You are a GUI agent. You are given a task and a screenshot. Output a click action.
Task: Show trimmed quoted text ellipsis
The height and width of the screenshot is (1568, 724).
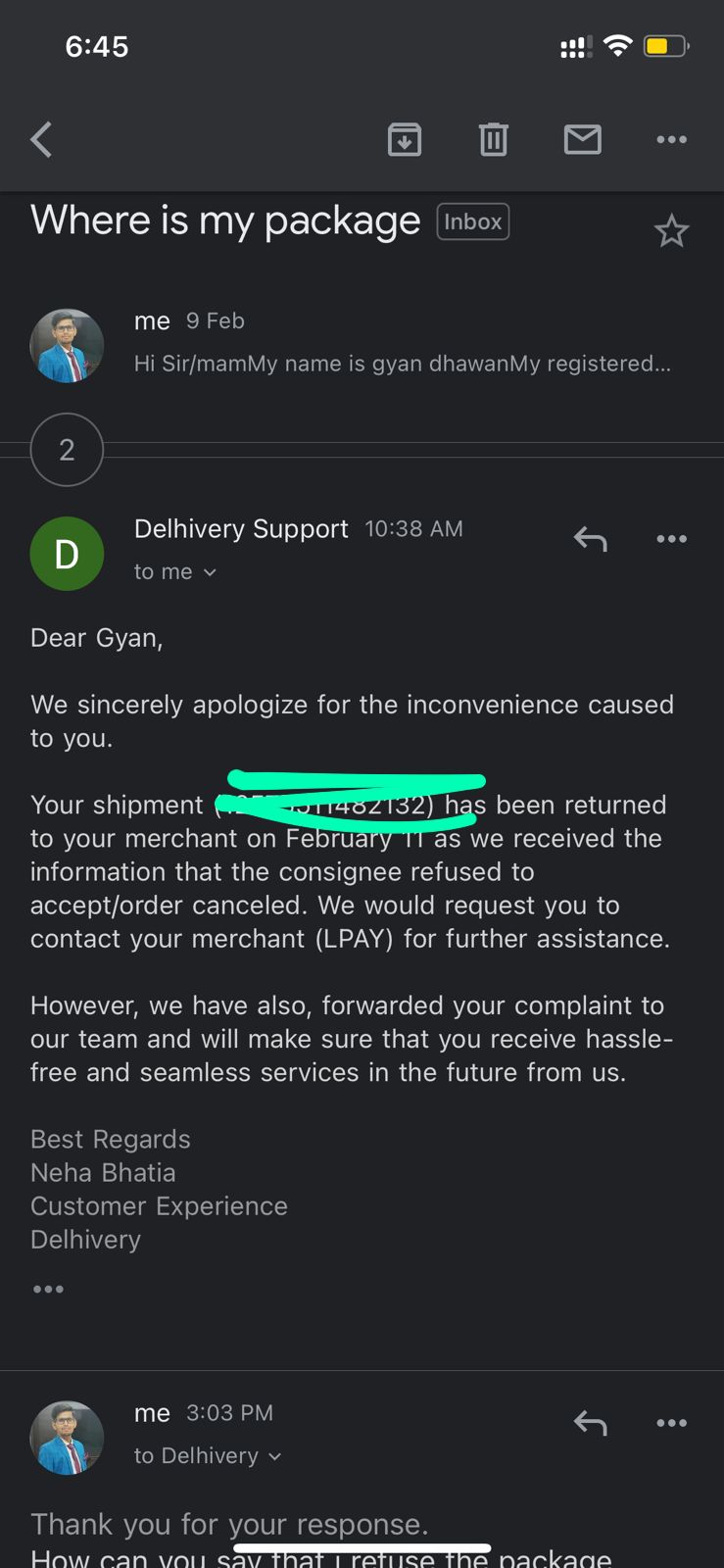coord(48,1290)
